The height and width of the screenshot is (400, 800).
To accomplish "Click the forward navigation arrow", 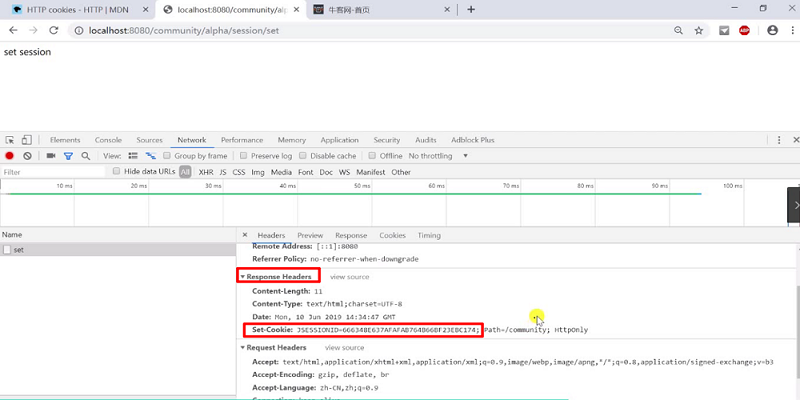I will pyautogui.click(x=33, y=31).
